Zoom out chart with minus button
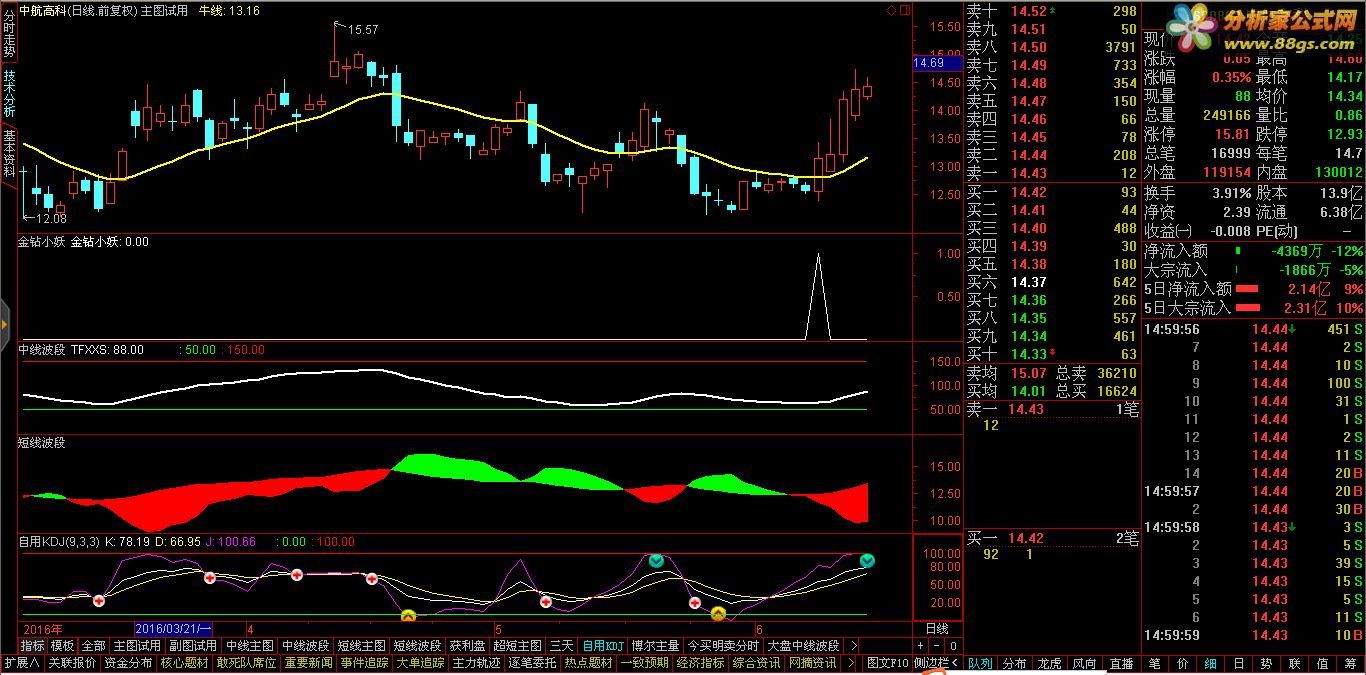Screen dimensions: 1366x675 pyautogui.click(x=937, y=645)
